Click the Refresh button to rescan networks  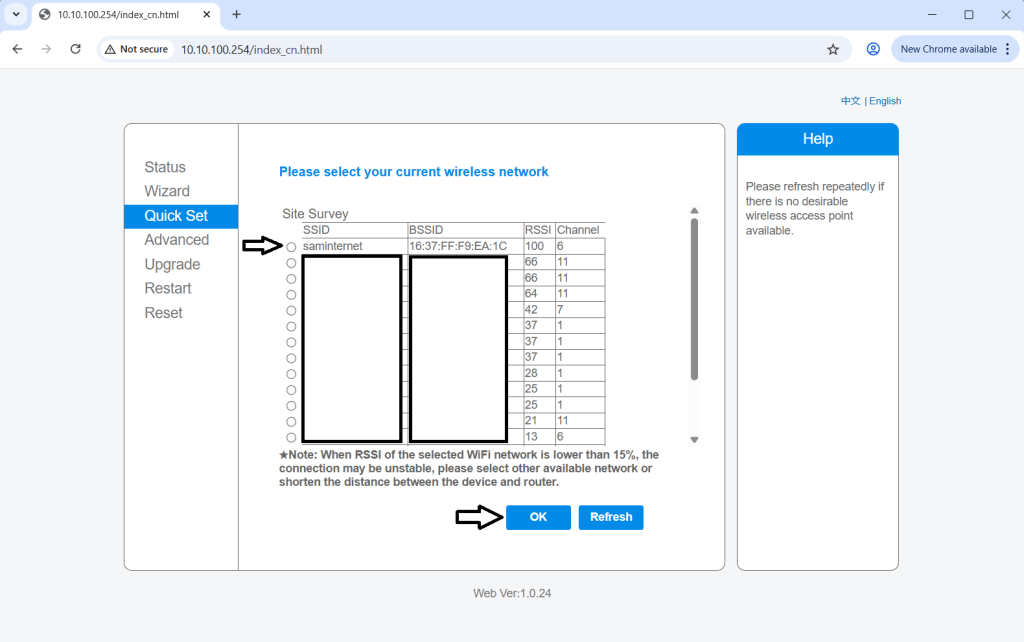610,517
